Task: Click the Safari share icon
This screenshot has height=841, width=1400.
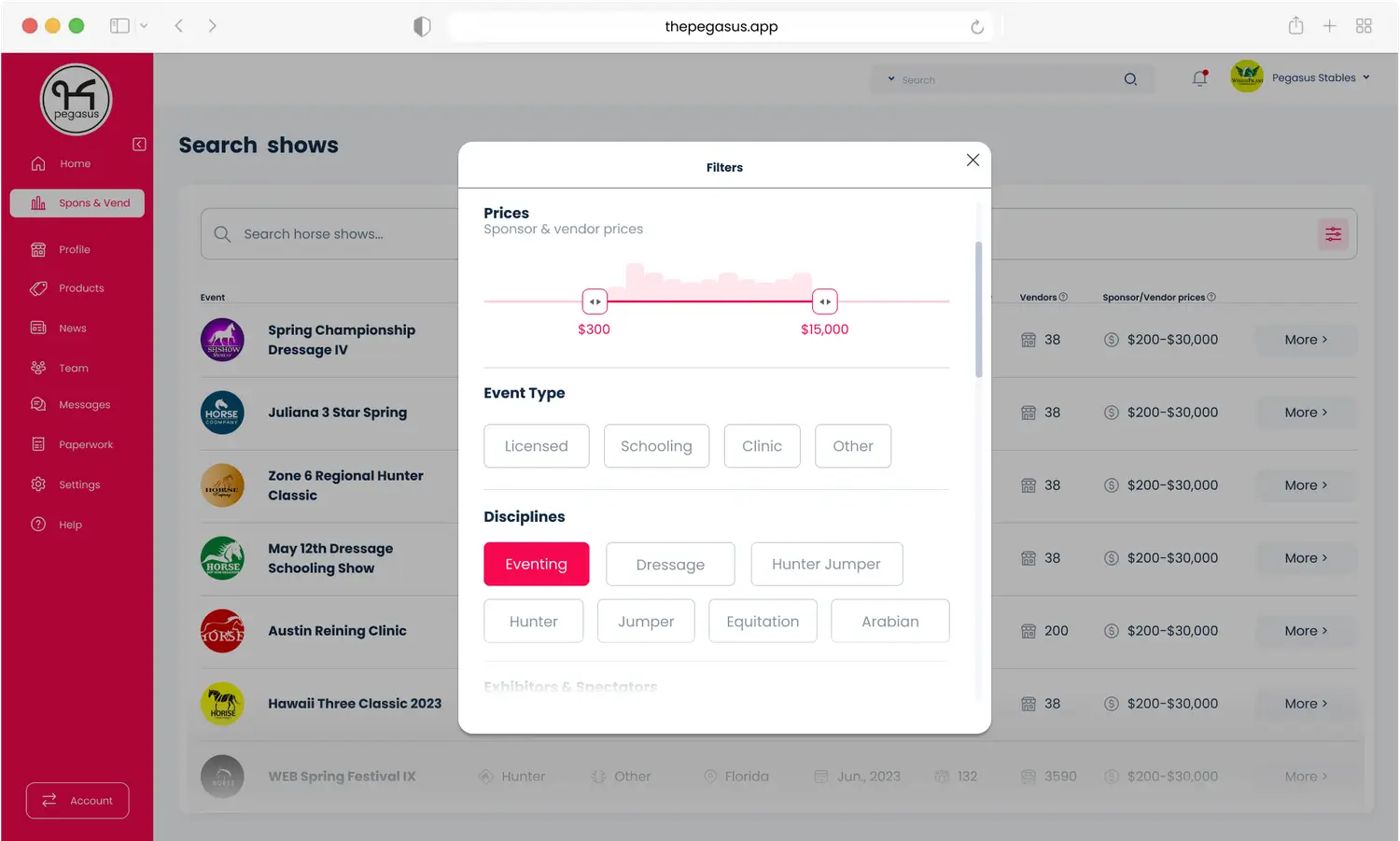Action: pyautogui.click(x=1295, y=26)
